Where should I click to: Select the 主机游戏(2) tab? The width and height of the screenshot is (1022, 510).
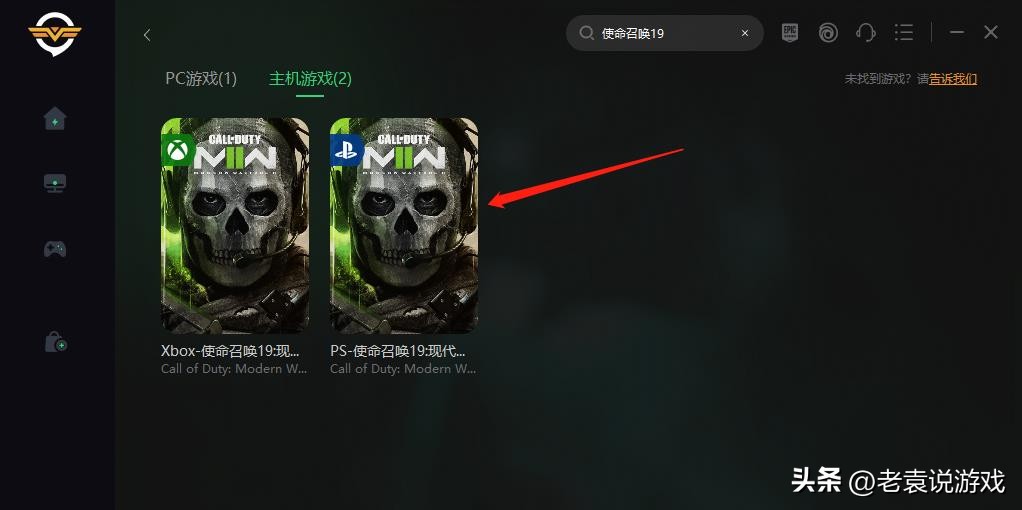310,79
